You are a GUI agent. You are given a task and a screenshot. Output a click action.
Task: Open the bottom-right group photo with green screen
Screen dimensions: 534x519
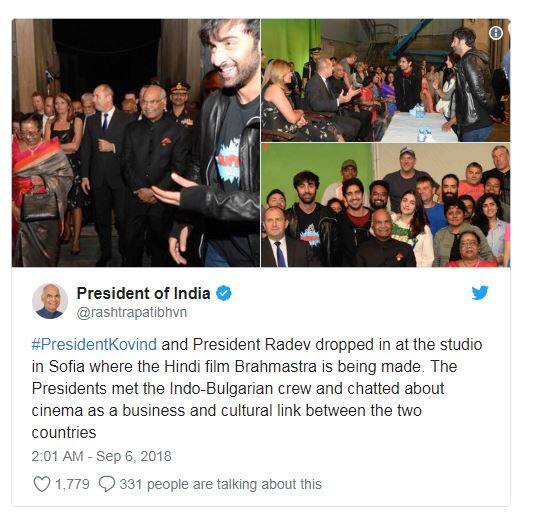coord(386,205)
